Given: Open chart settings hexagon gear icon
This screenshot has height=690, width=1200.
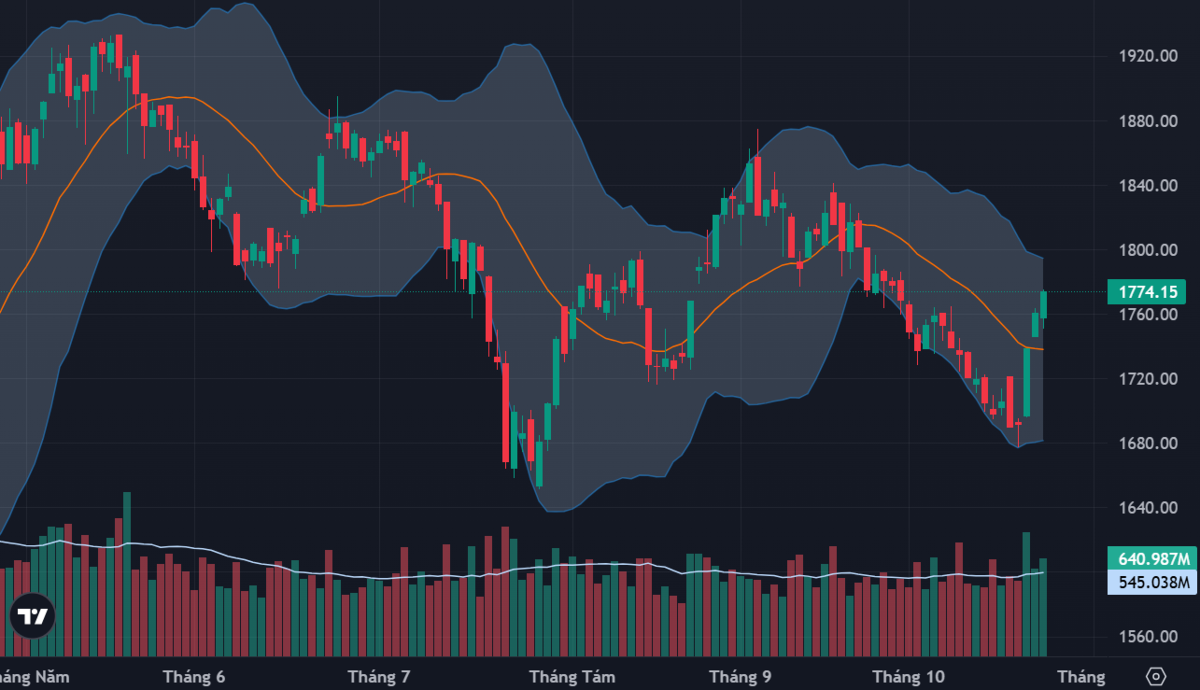Looking at the screenshot, I should (x=1157, y=677).
